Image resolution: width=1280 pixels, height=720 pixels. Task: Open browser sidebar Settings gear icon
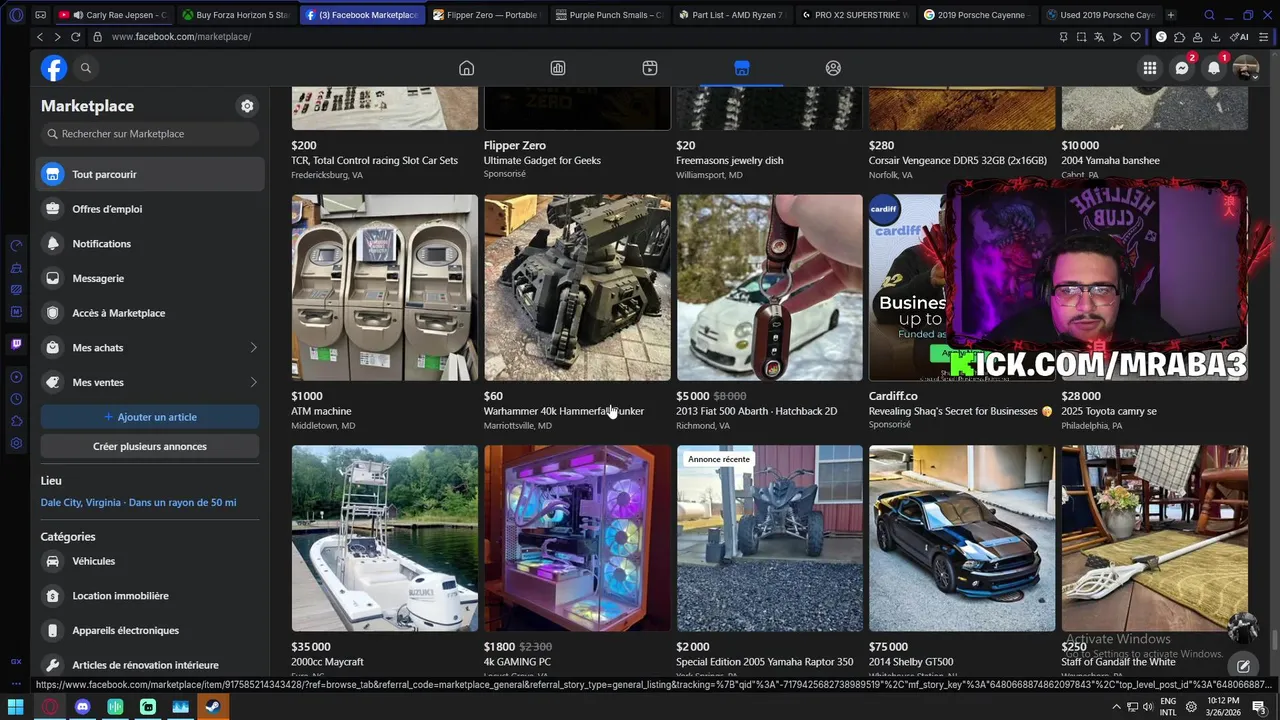pos(16,443)
